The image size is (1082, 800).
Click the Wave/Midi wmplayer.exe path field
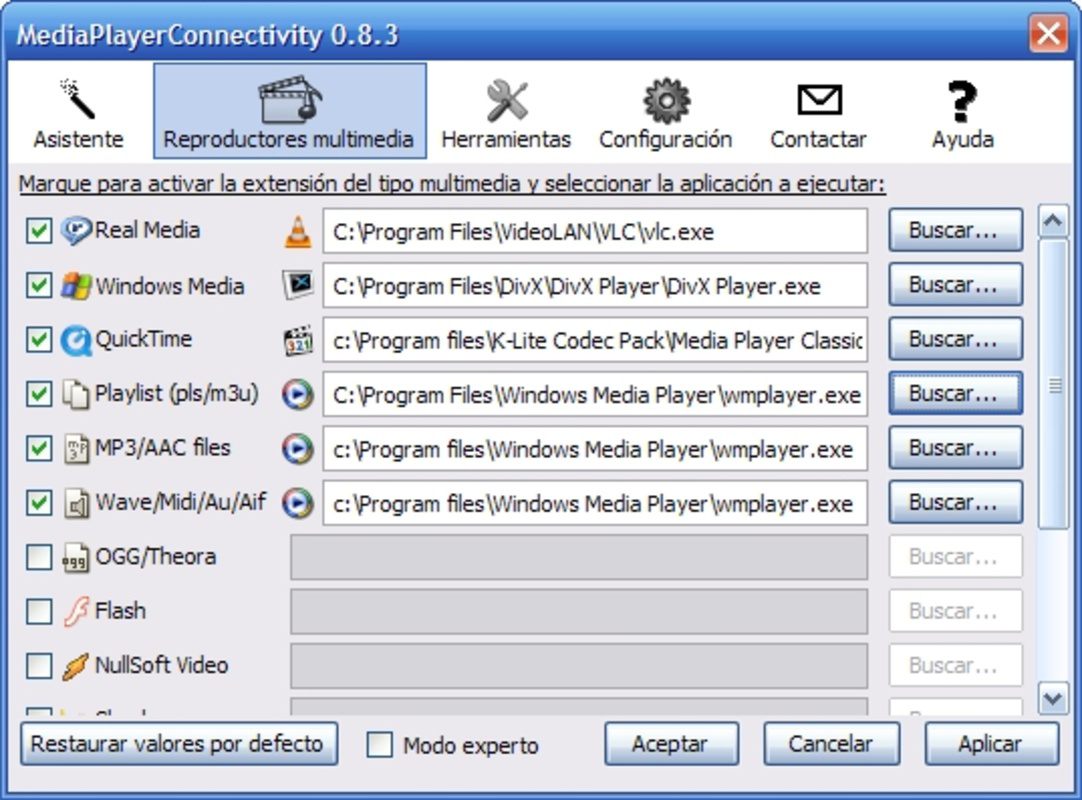[x=595, y=503]
